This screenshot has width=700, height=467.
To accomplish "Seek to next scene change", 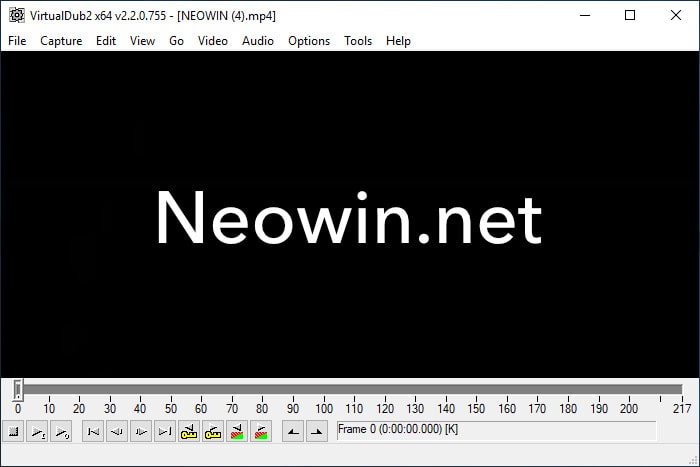I will [261, 431].
